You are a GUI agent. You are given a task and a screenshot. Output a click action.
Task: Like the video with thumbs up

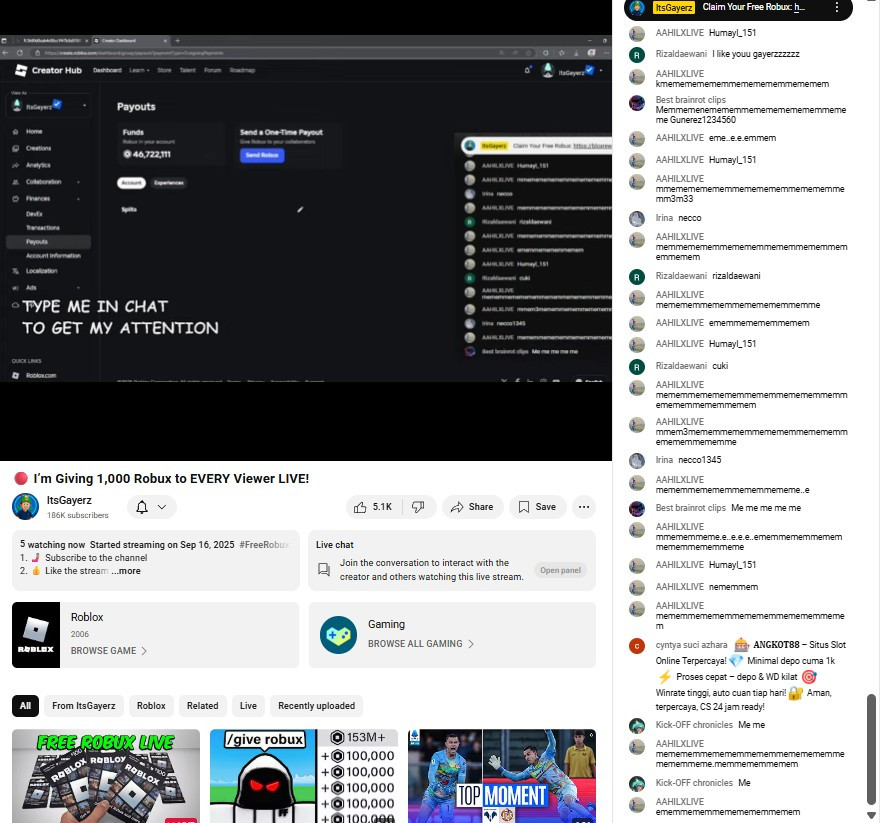373,507
